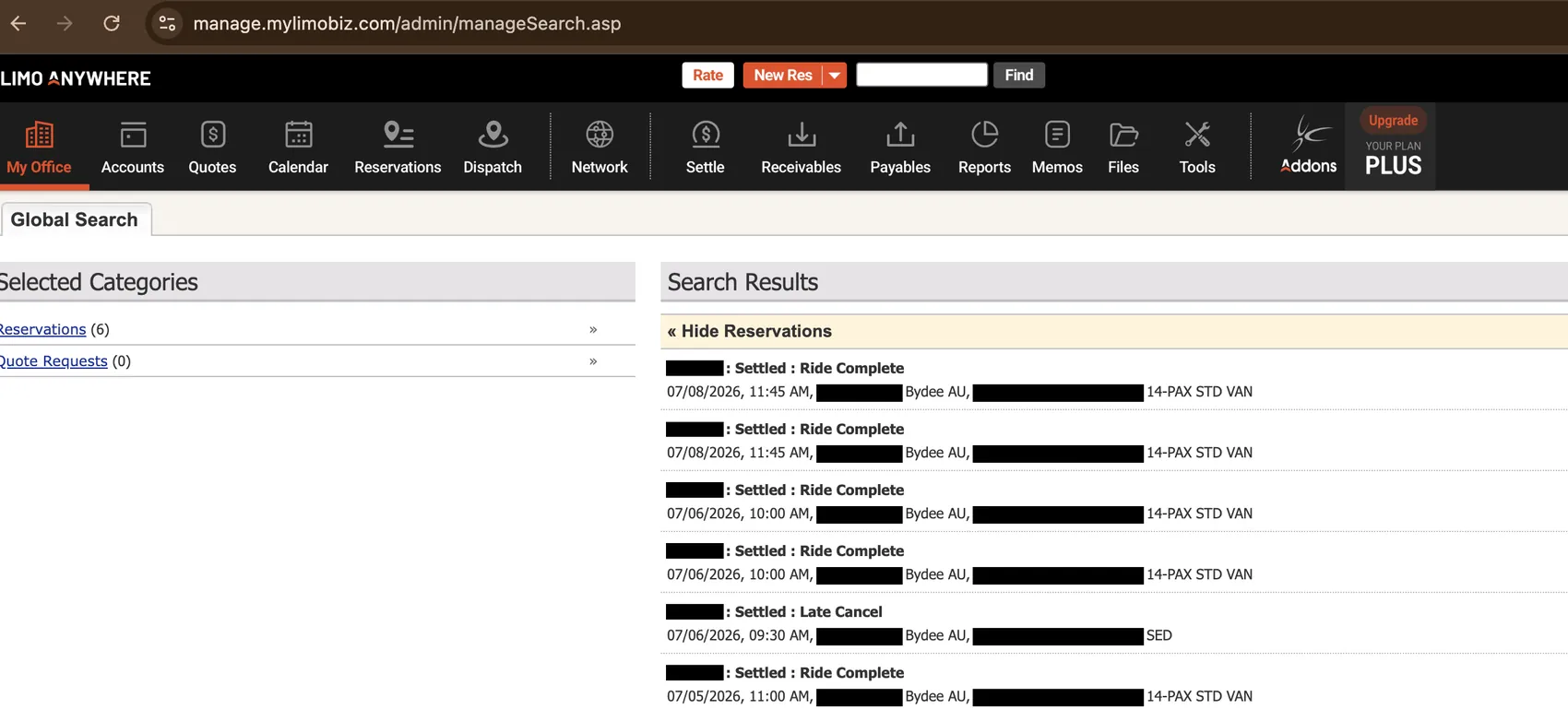Open the New Res dropdown arrow
Viewport: 1568px width, 709px height.
click(x=834, y=76)
